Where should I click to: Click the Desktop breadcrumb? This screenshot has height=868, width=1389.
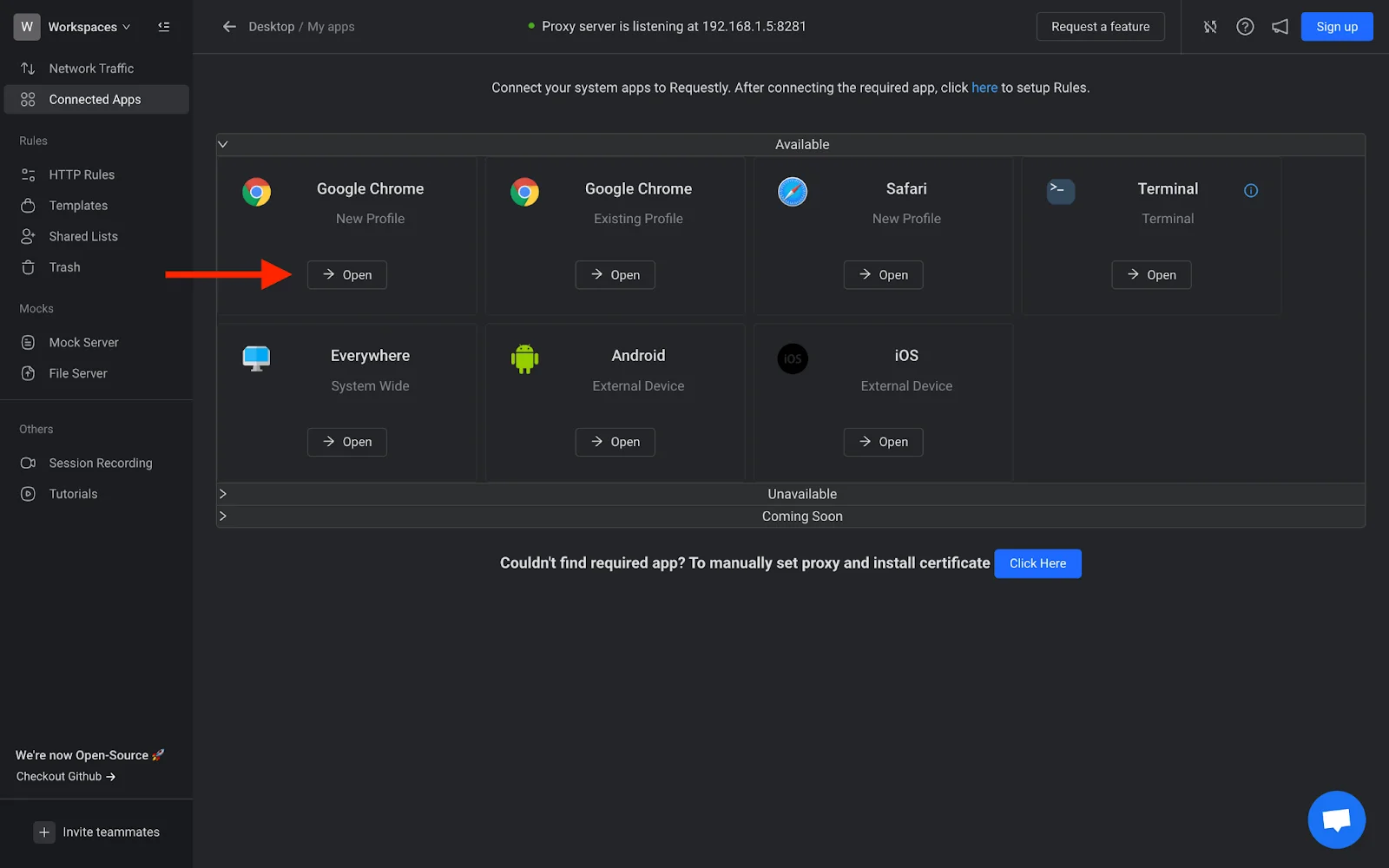(272, 27)
